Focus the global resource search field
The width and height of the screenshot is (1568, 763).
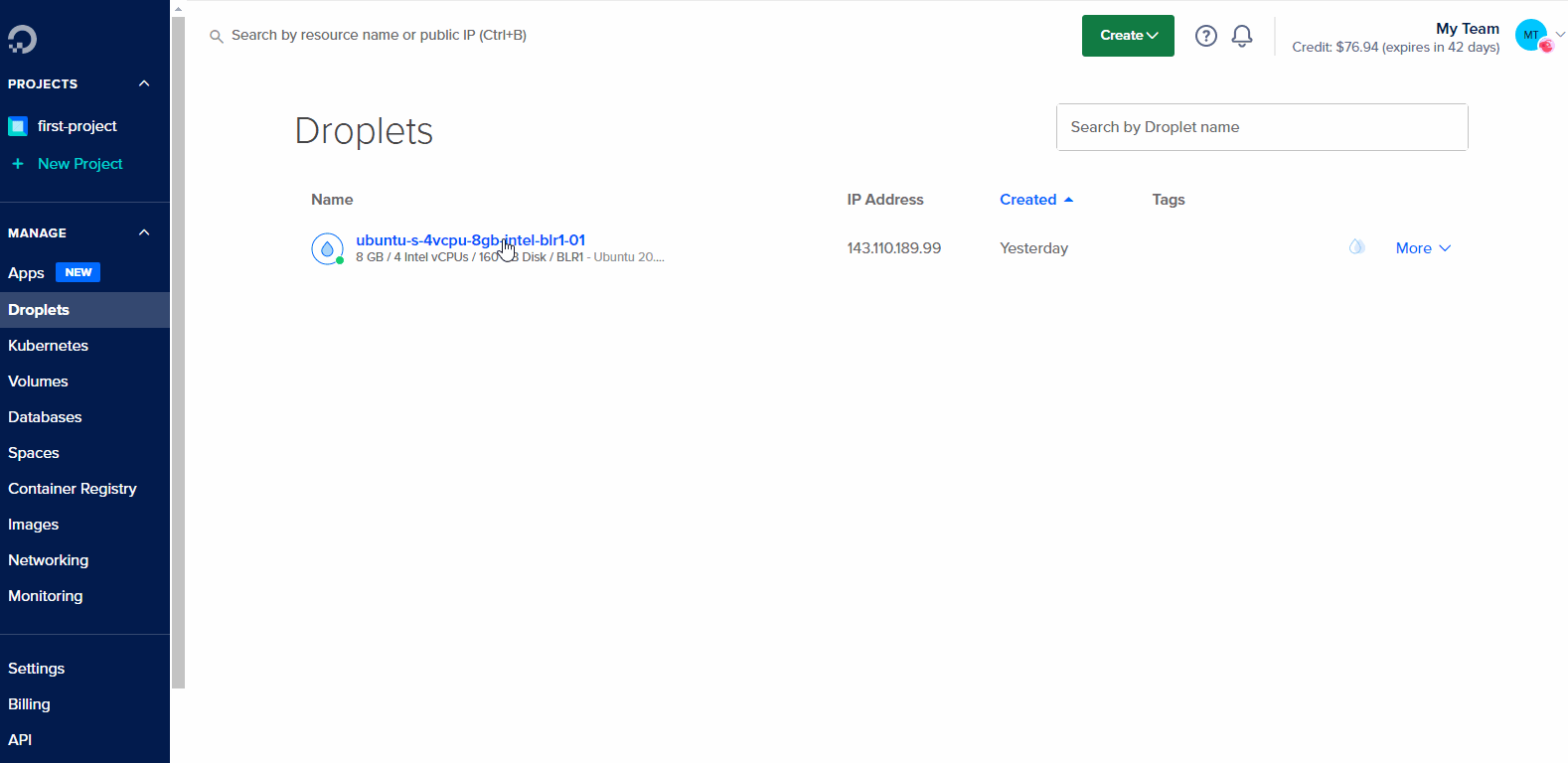(x=379, y=36)
